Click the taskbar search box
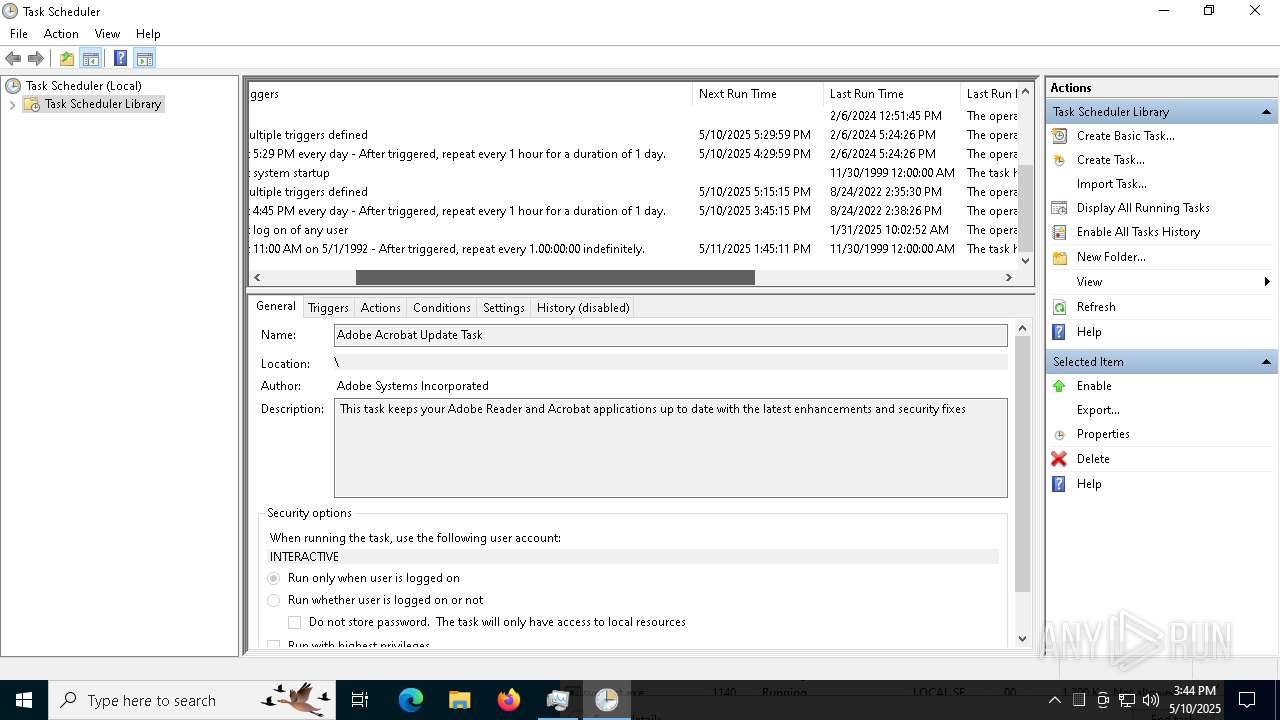This screenshot has width=1280, height=720. click(193, 700)
